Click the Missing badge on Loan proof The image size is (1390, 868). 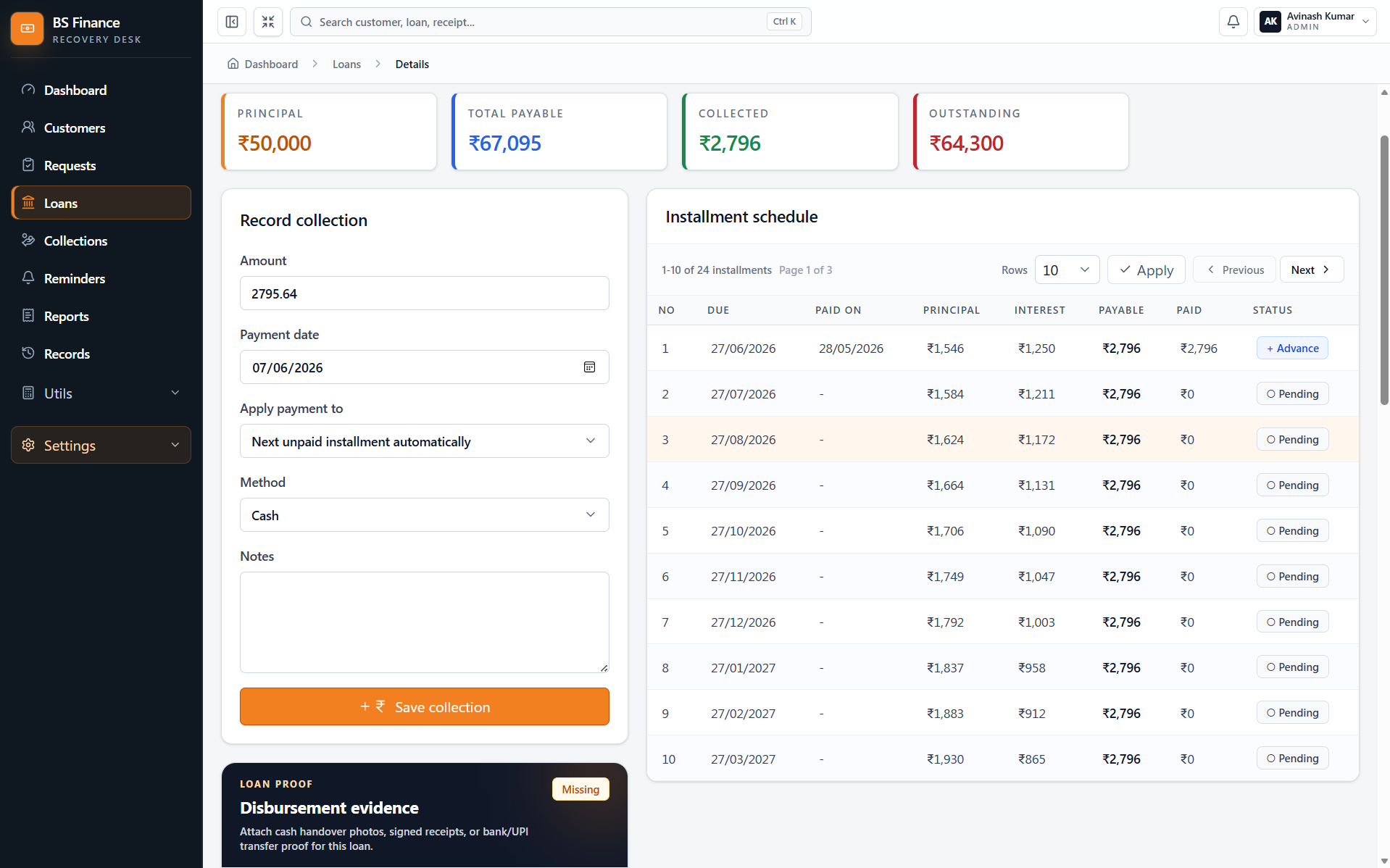click(x=580, y=789)
